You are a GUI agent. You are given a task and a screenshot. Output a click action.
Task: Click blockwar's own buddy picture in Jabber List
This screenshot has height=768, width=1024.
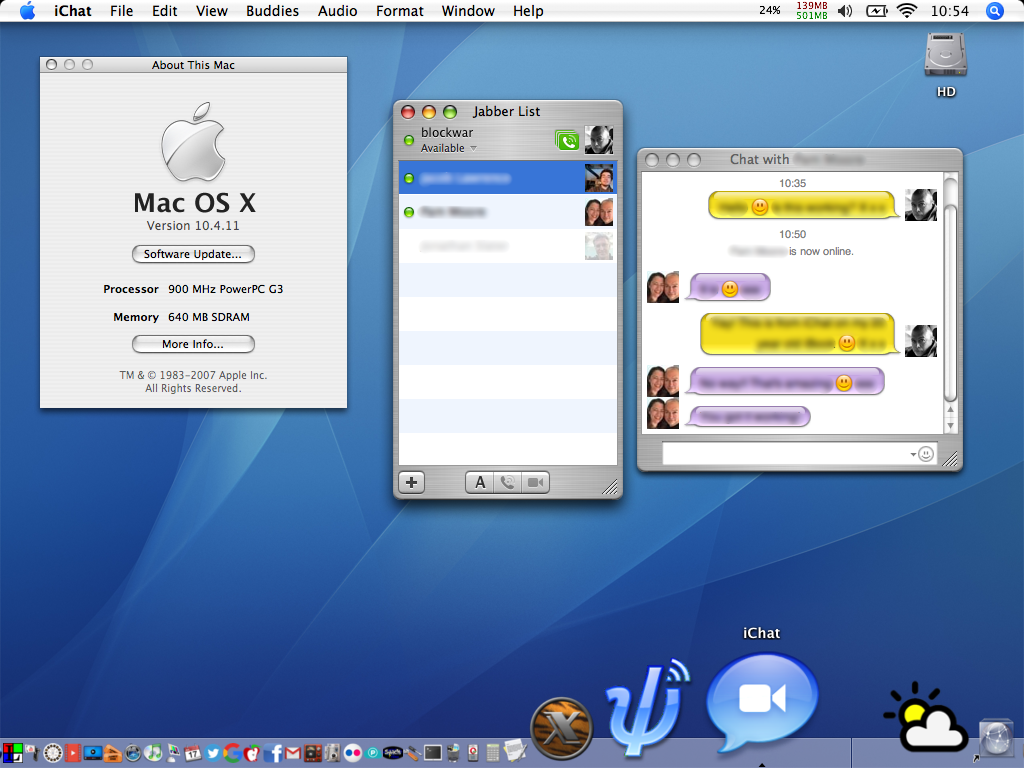[x=599, y=140]
